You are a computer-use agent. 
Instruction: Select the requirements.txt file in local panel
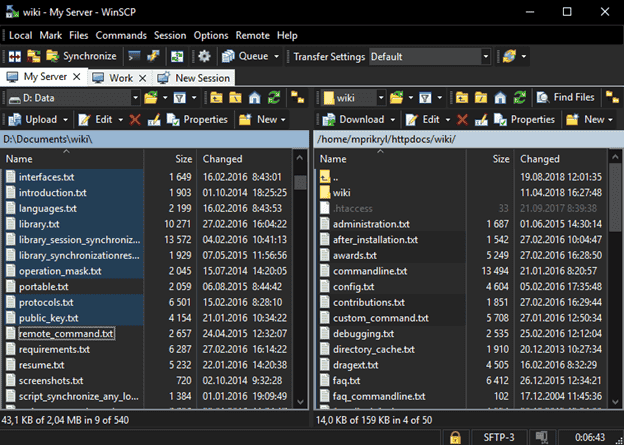click(x=54, y=350)
